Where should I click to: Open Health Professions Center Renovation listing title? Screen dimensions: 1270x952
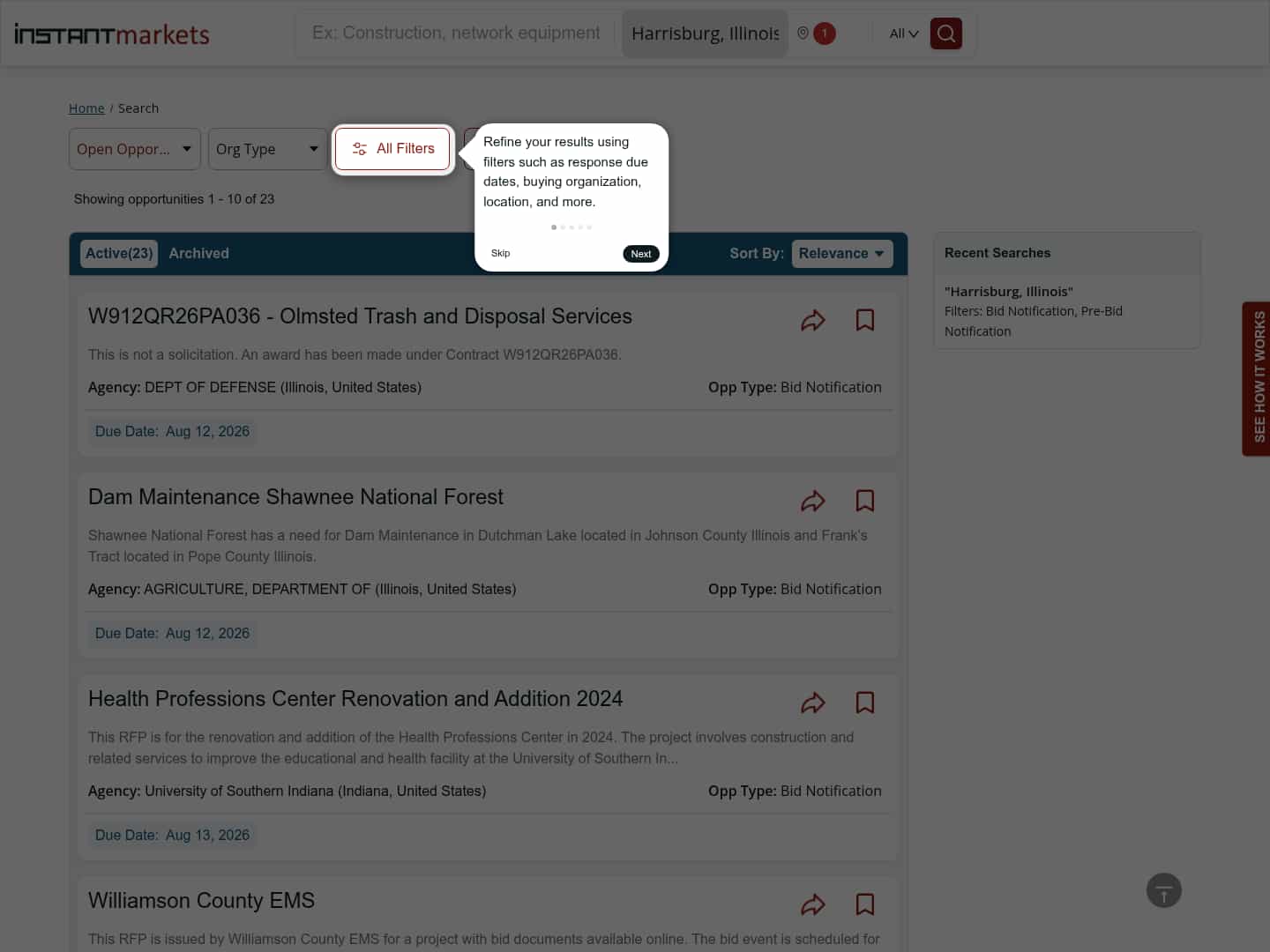point(355,699)
